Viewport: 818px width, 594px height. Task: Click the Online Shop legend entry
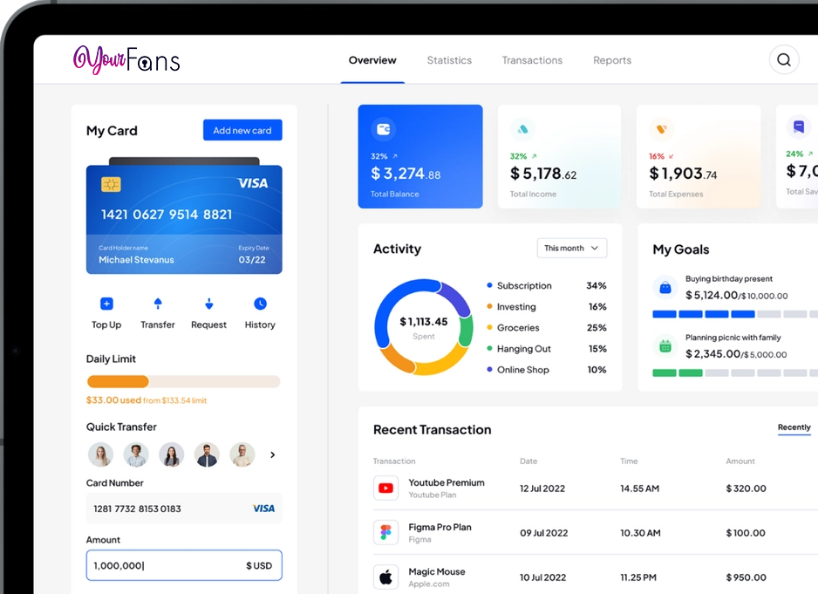546,369
